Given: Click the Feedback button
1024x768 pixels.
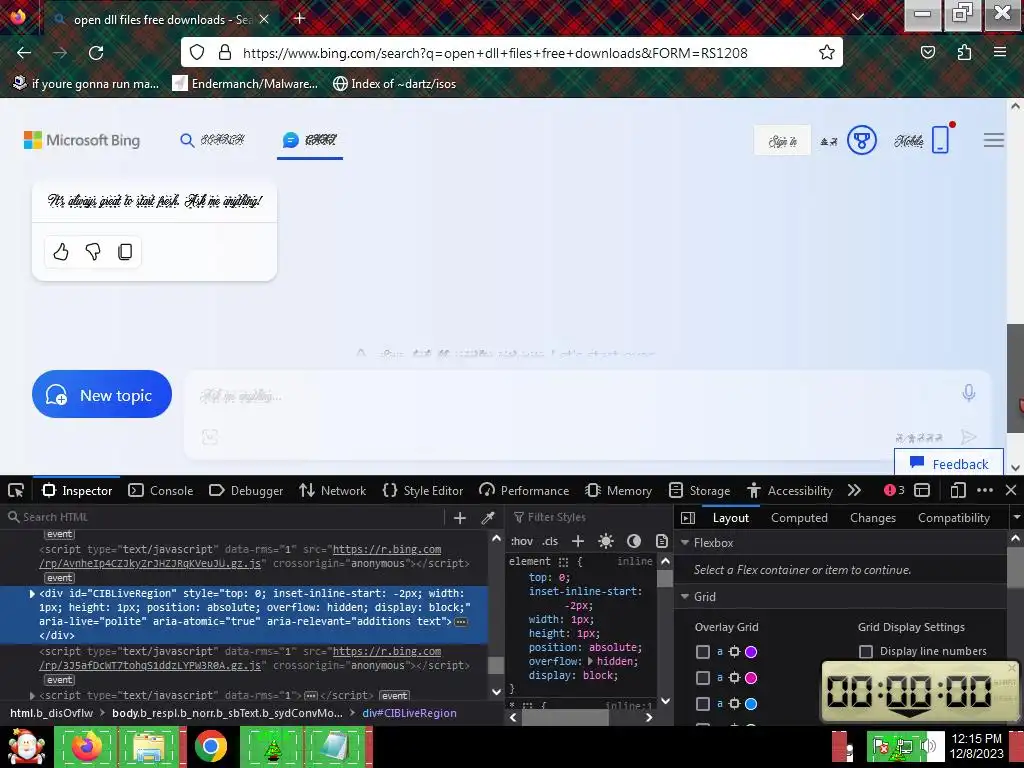Looking at the screenshot, I should tap(949, 464).
